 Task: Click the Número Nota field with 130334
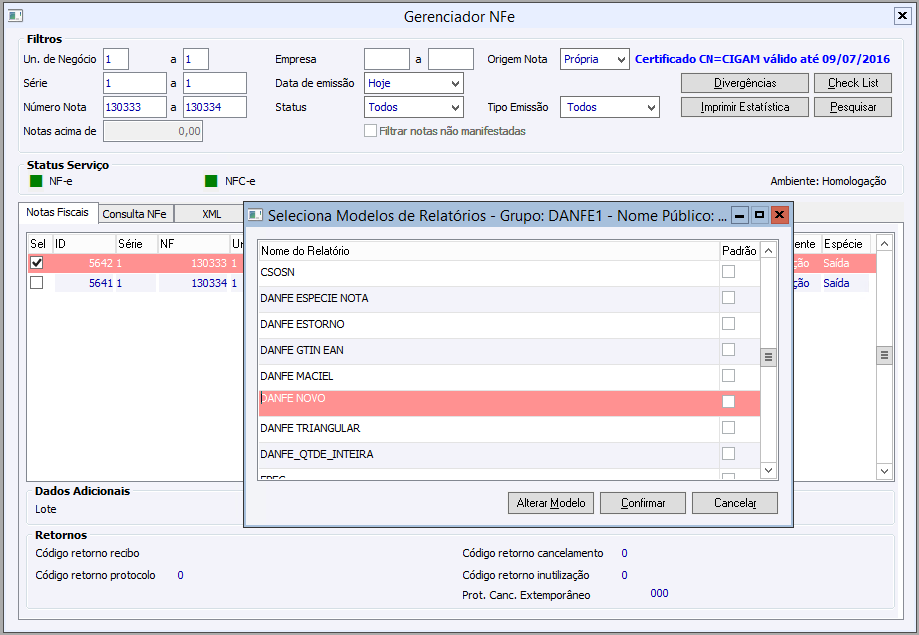coord(215,107)
